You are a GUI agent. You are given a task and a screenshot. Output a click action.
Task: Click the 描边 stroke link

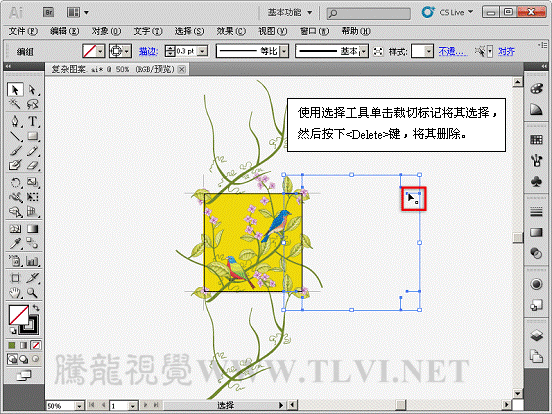tap(148, 51)
